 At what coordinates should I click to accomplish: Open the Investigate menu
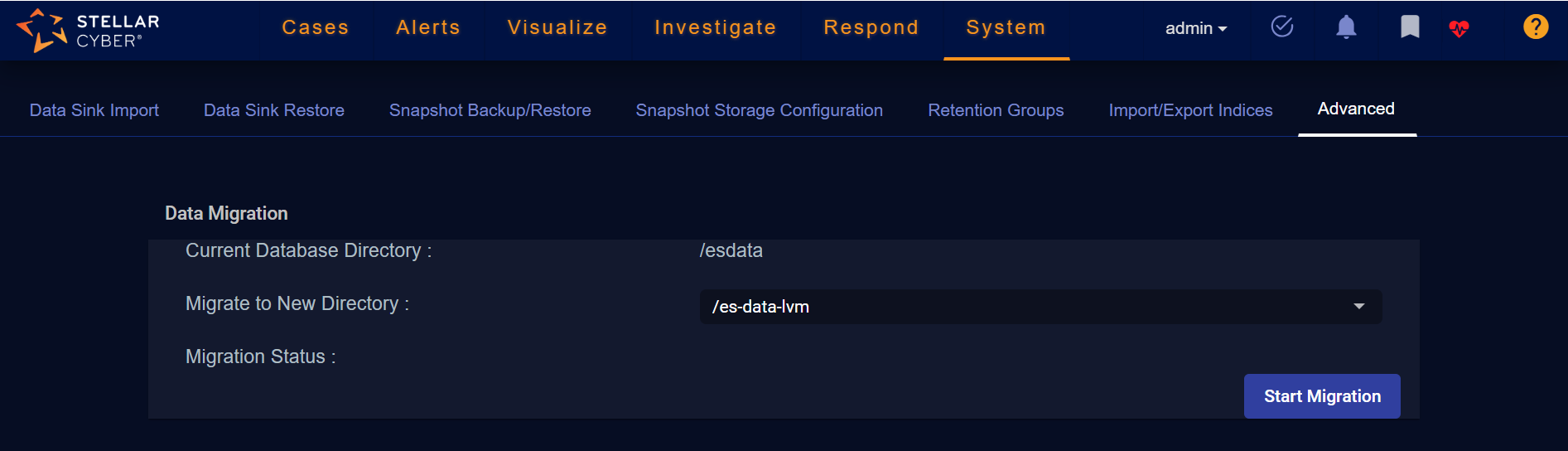coord(715,27)
